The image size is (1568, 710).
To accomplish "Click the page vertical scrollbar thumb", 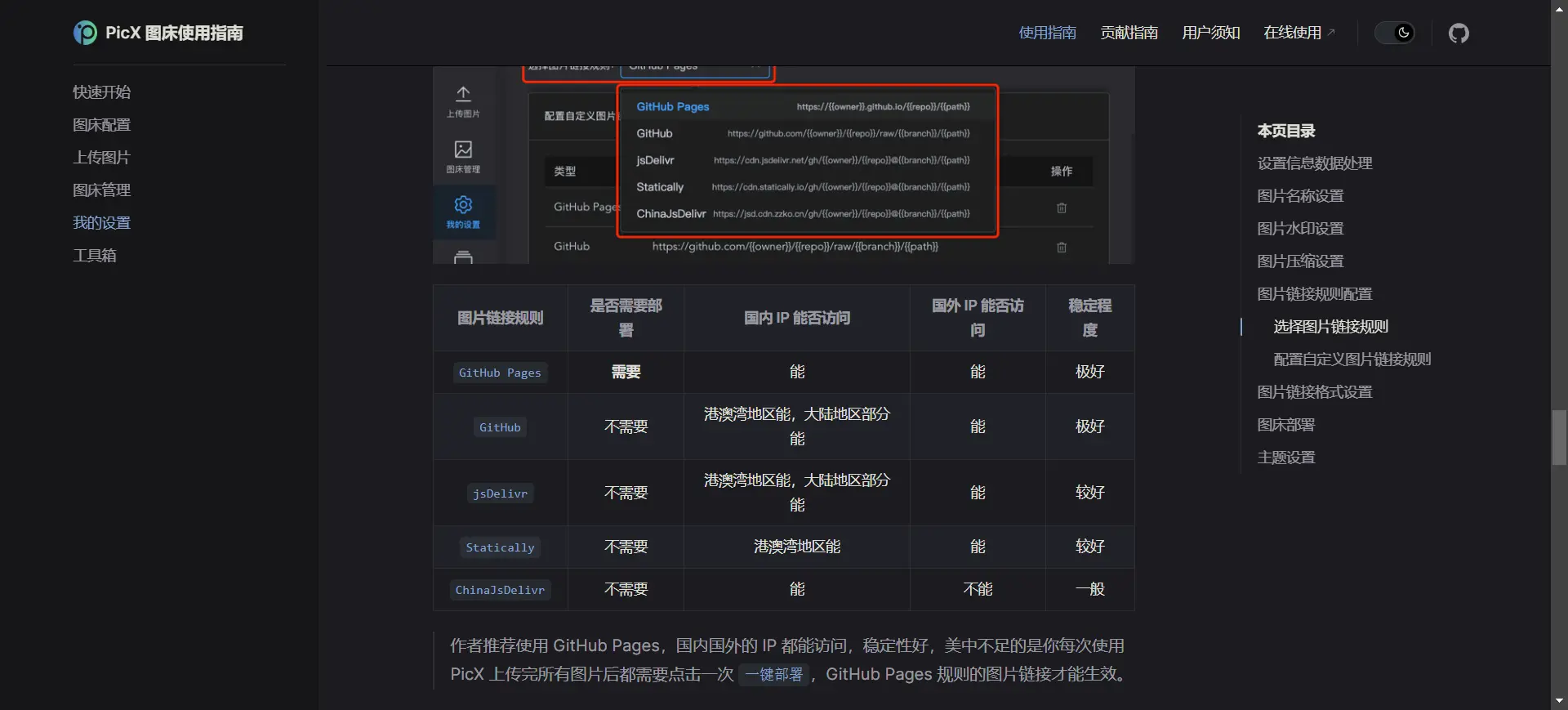I will pyautogui.click(x=1559, y=438).
